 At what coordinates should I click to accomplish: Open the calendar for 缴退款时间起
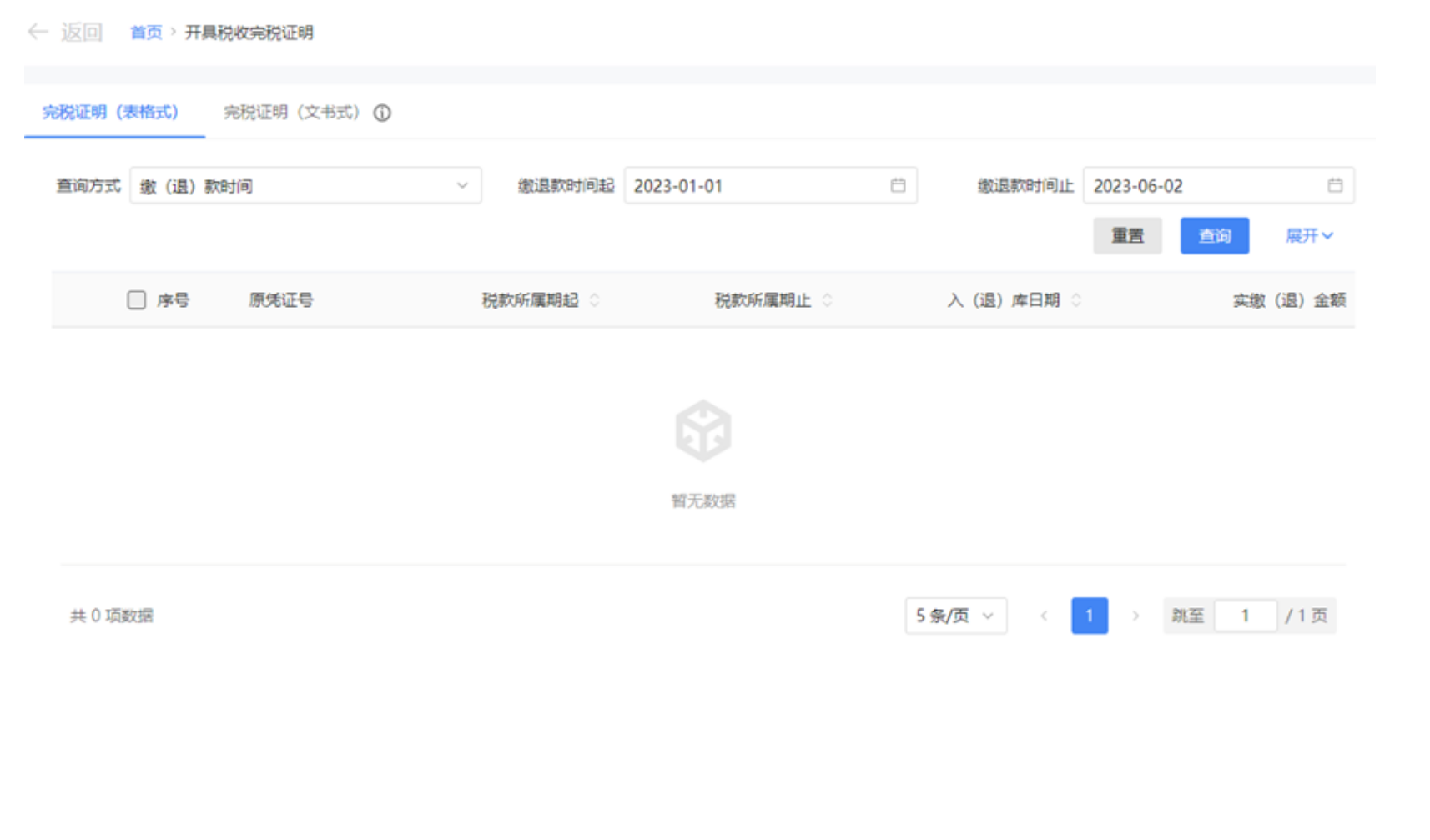pos(898,185)
